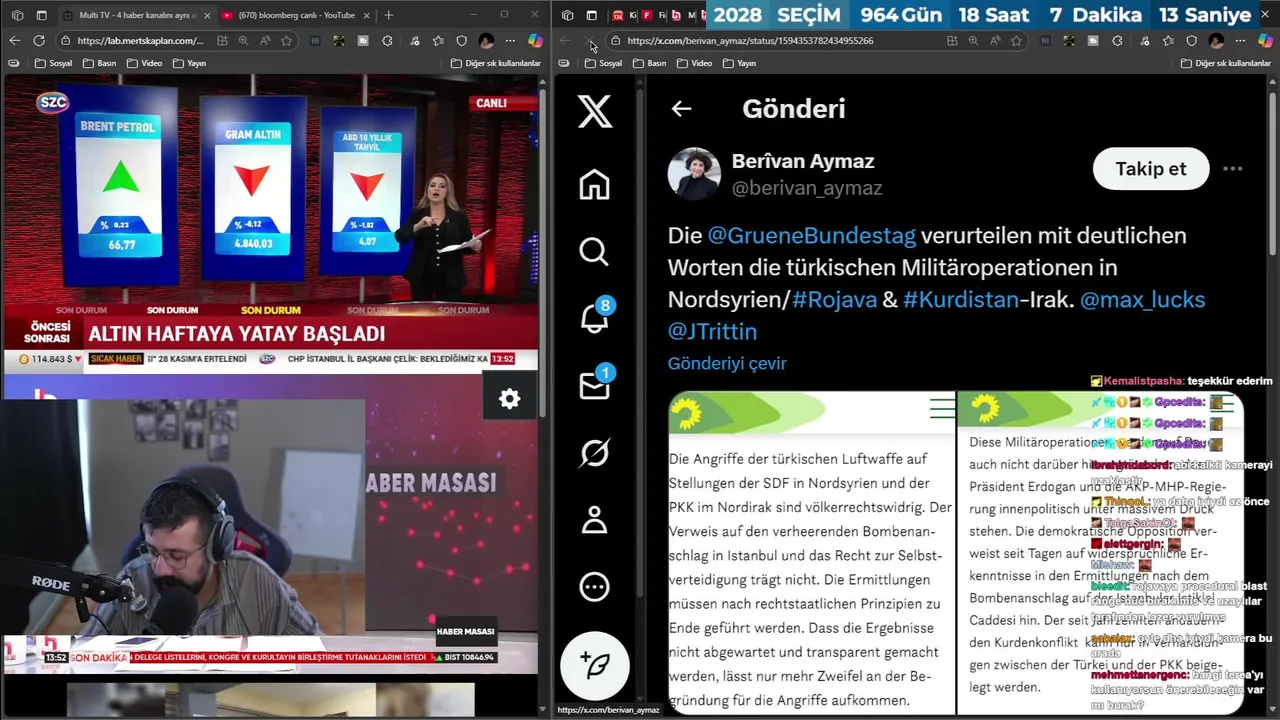Open Workspaces icon in left browser

pos(15,15)
